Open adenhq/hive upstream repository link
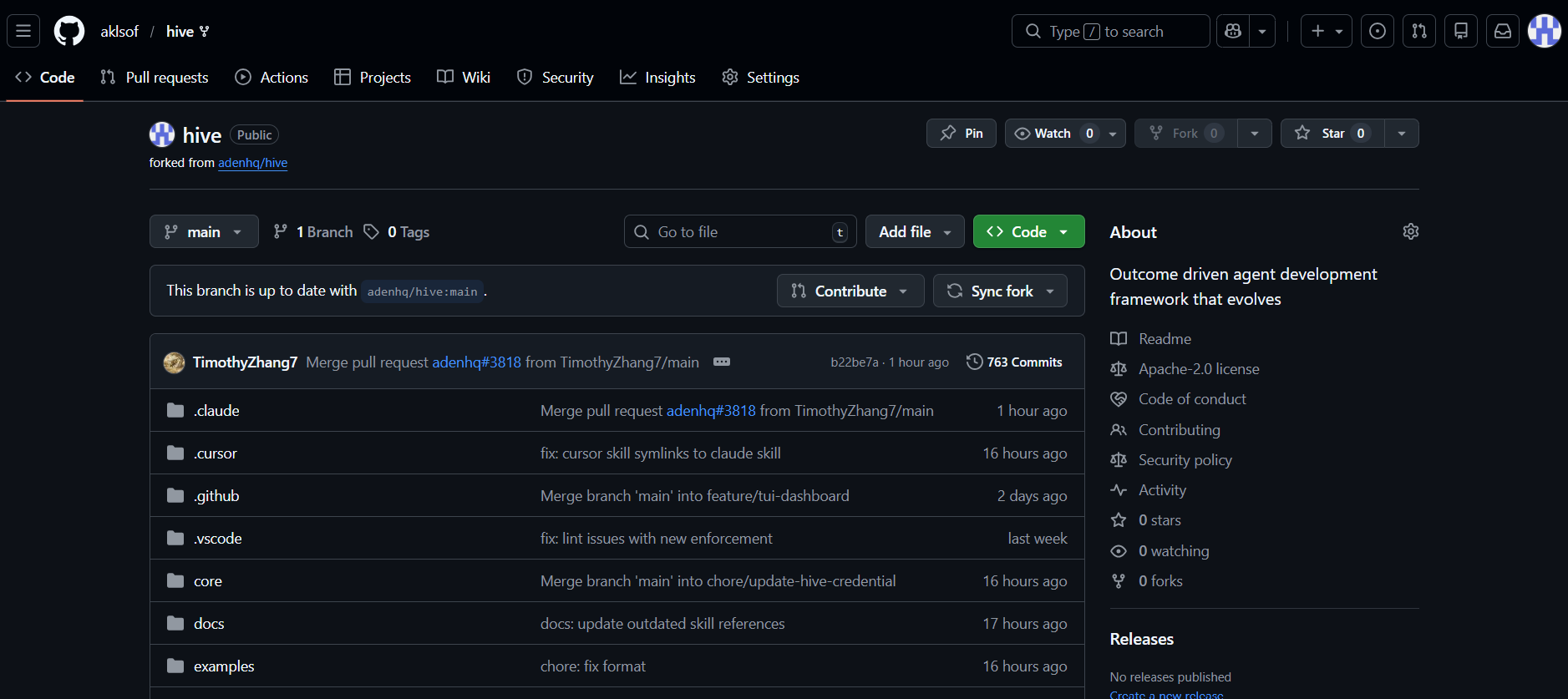Screen dimensions: 1568x699 pos(253,163)
